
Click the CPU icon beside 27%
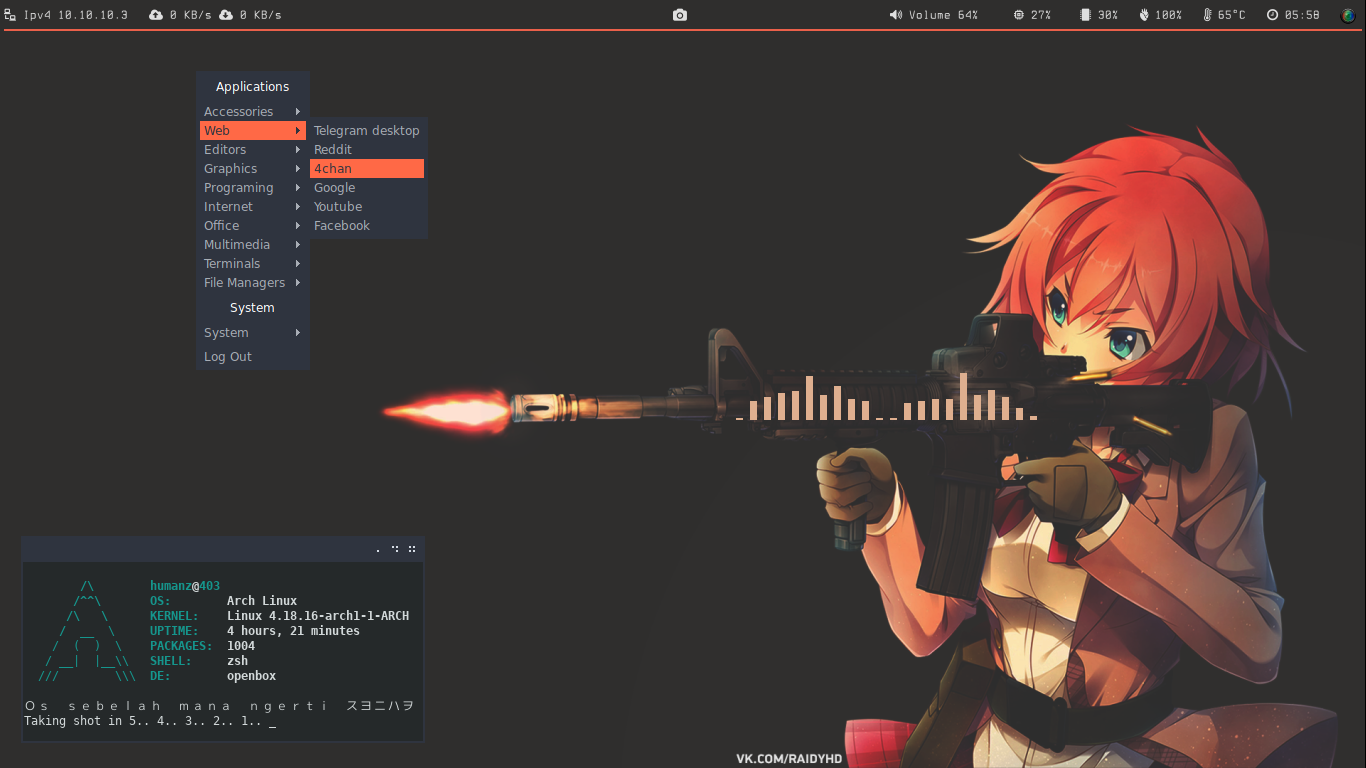tap(1019, 15)
